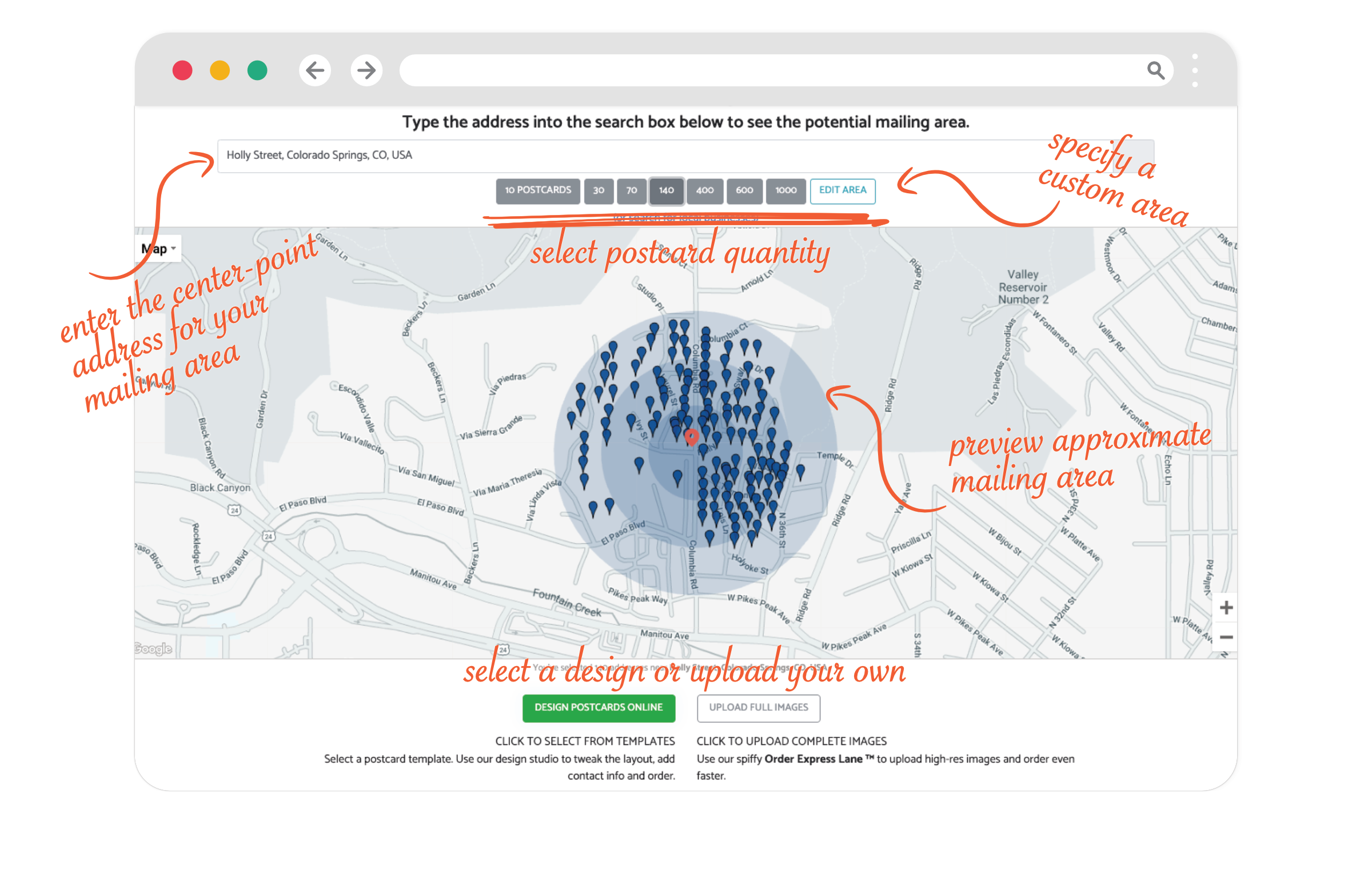This screenshot has height=869, width=1372.
Task: Choose the 140 postcards quantity
Action: point(666,190)
